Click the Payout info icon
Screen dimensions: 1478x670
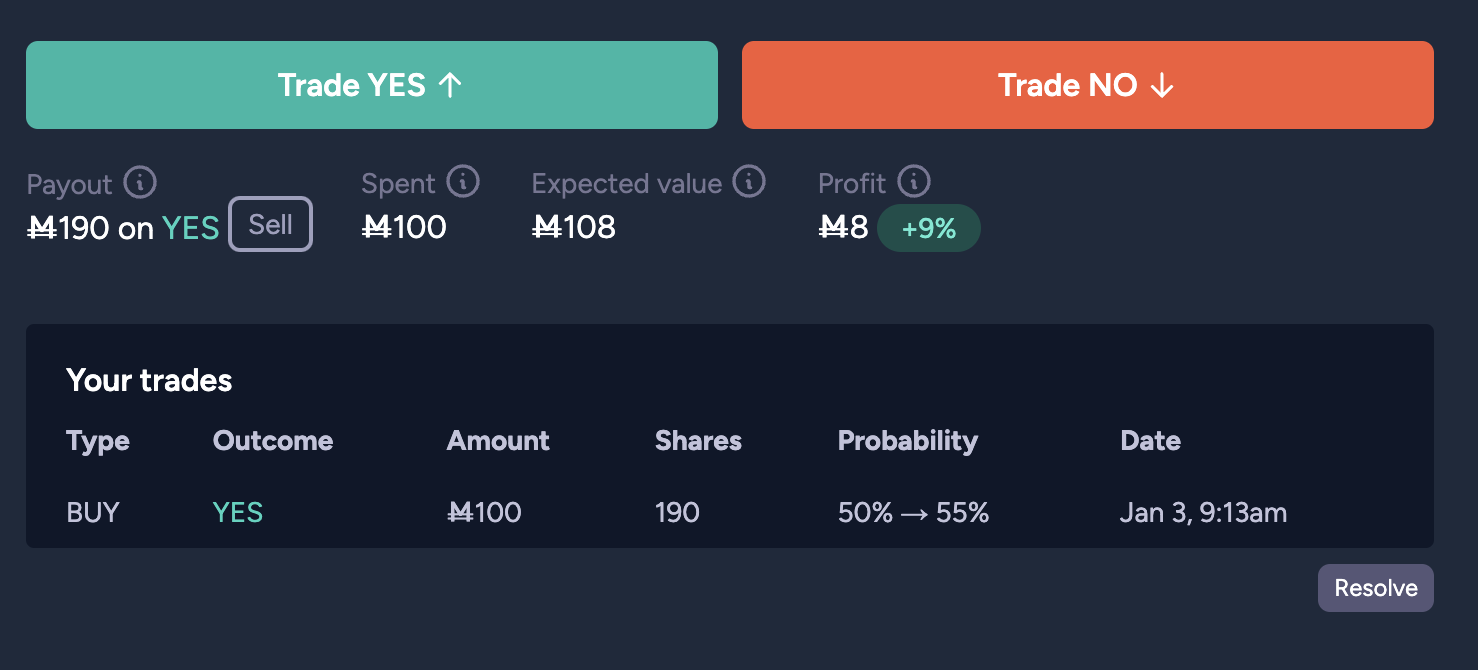pos(140,183)
